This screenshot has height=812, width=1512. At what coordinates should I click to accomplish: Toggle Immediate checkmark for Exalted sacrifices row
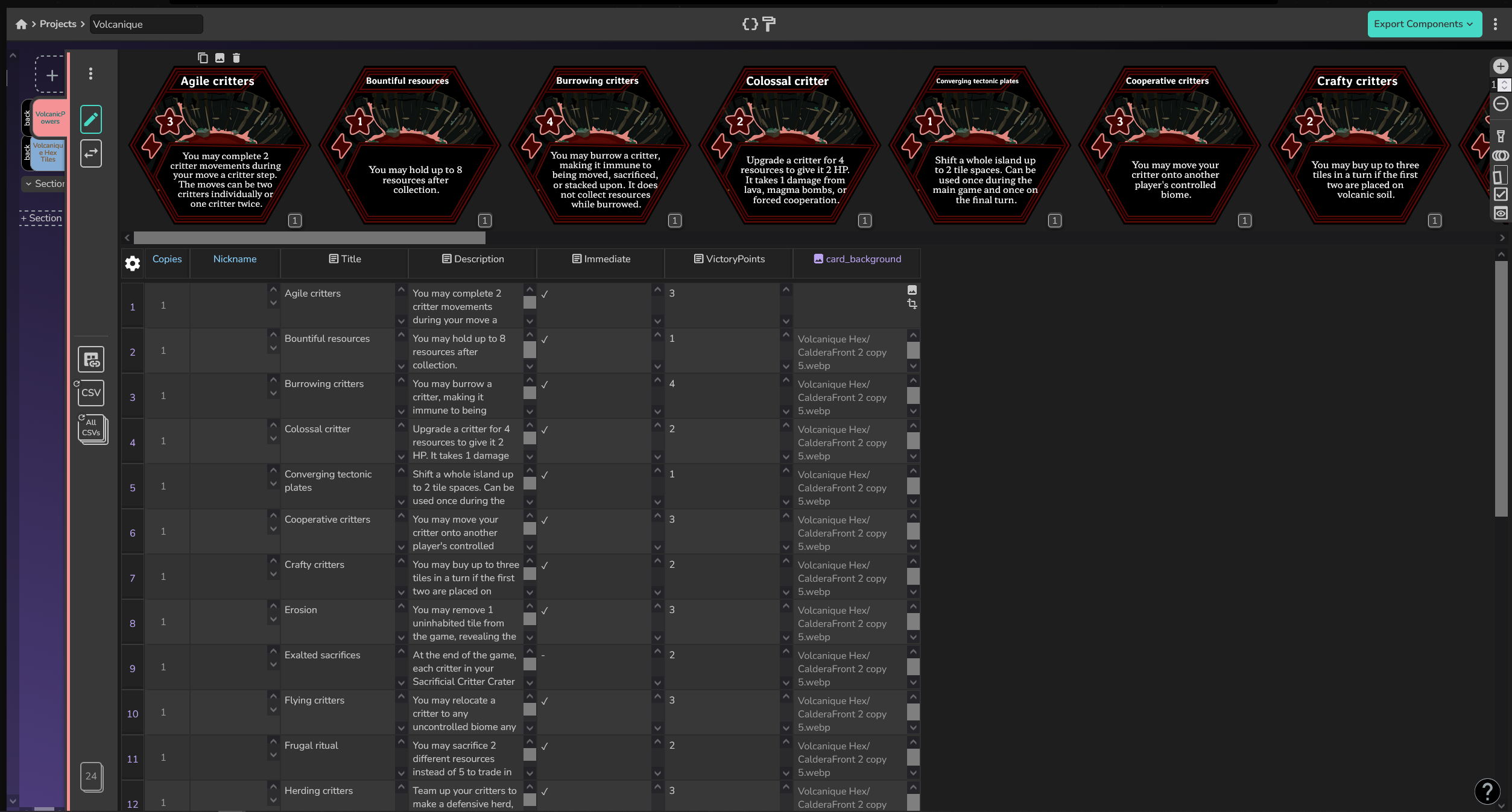[543, 655]
